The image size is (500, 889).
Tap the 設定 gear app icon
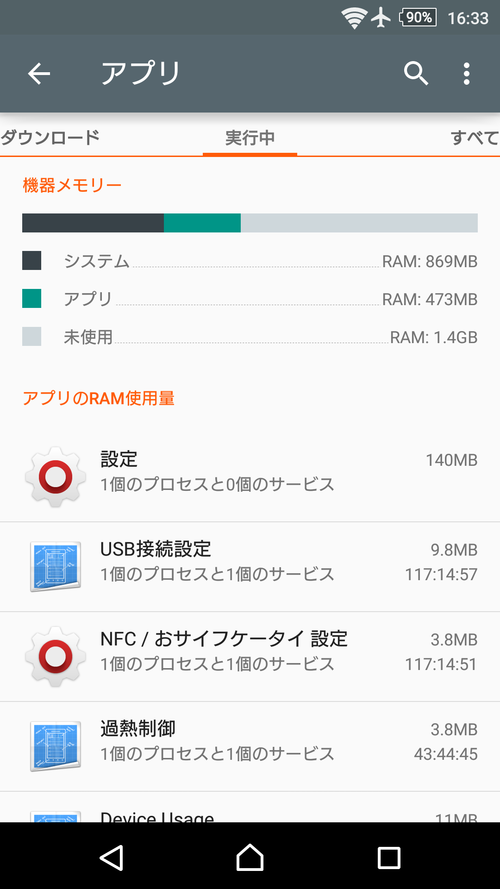coord(55,477)
